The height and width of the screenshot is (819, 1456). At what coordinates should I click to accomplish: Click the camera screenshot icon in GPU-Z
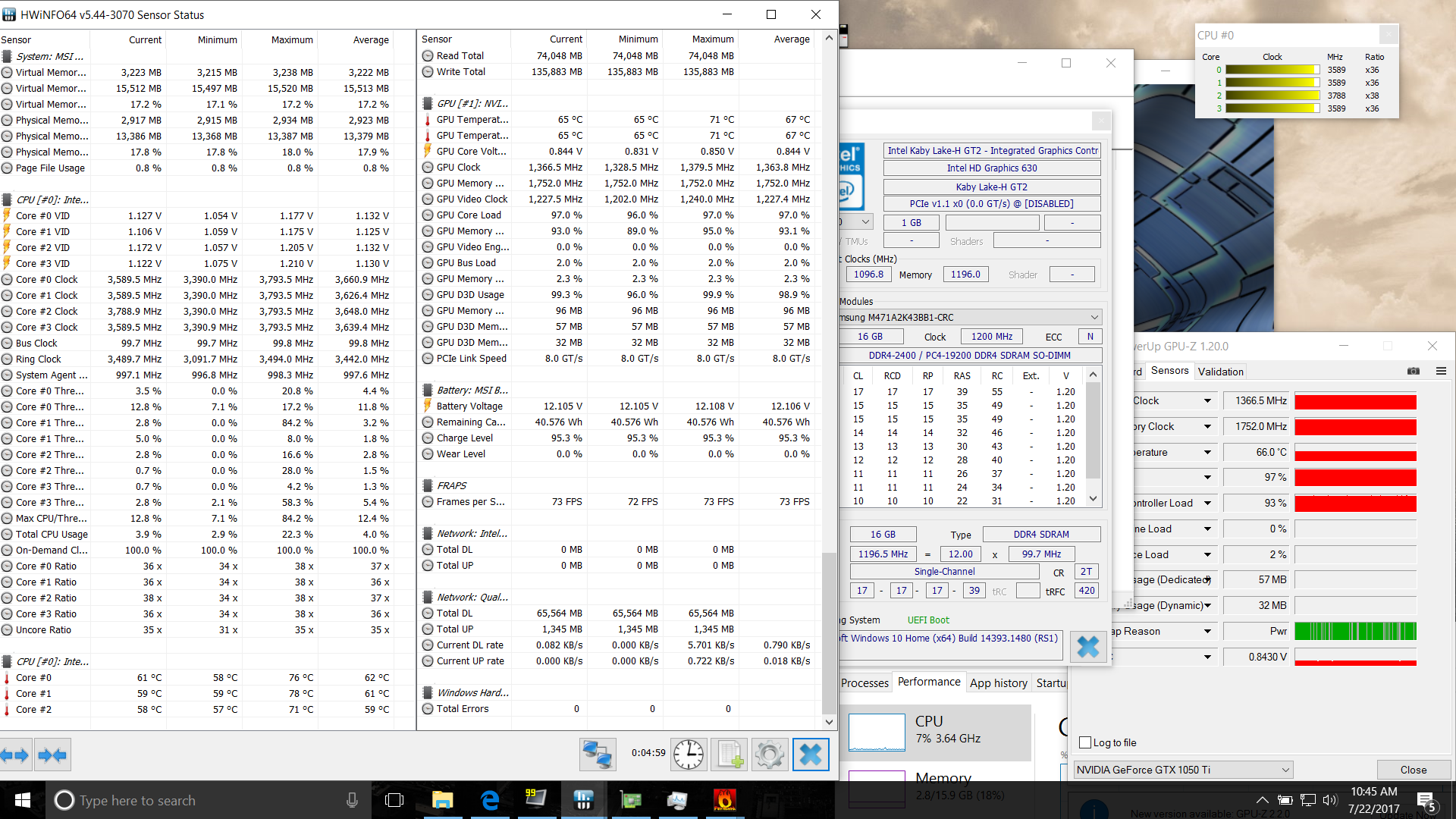pyautogui.click(x=1414, y=371)
